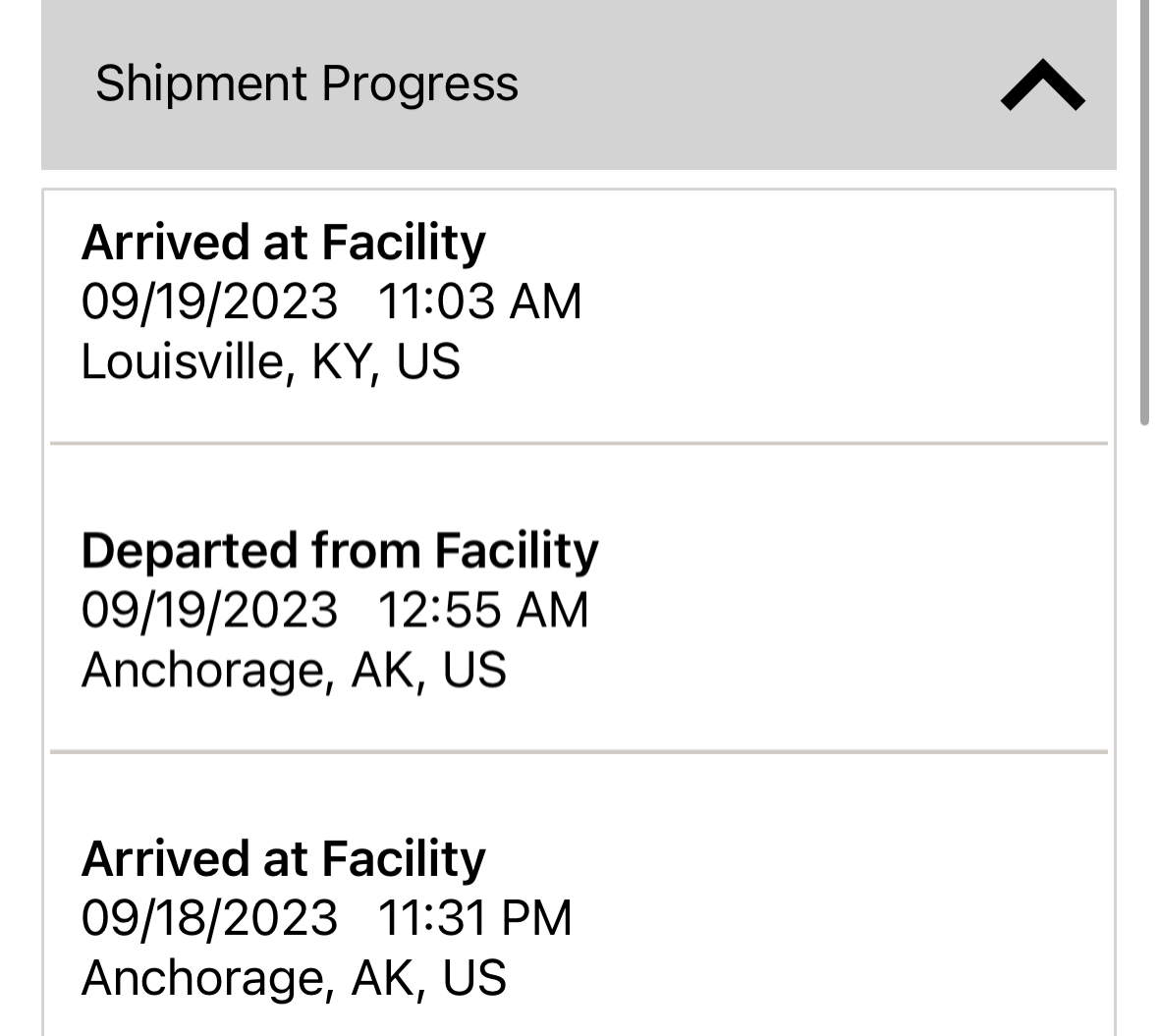Click the gray Shipment Progress header bar

[x=579, y=84]
